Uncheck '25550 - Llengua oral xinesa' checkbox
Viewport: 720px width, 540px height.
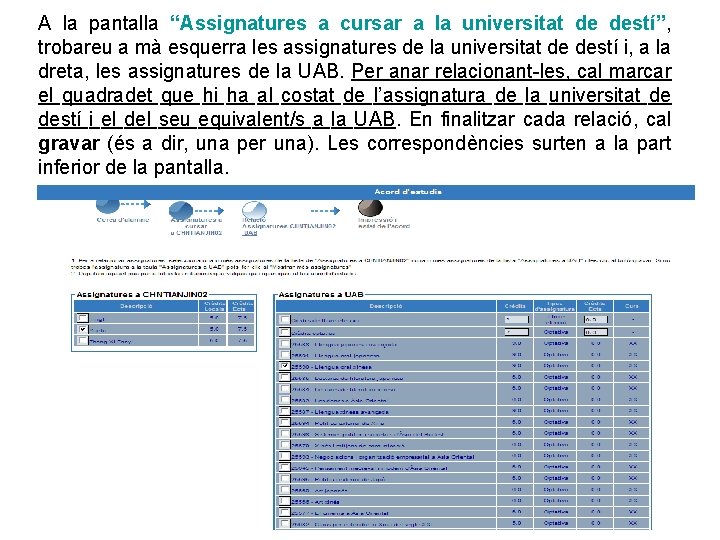coord(285,366)
